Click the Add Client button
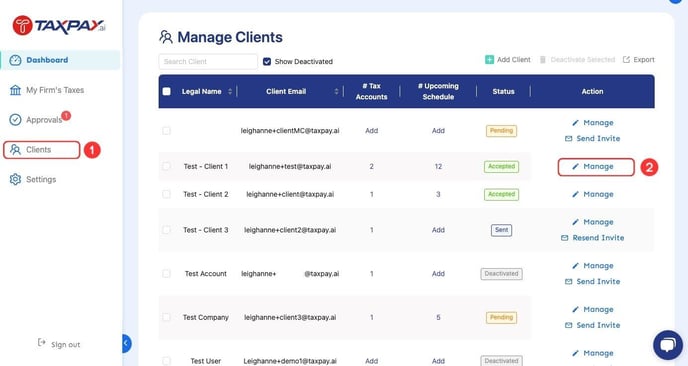The height and width of the screenshot is (366, 688). click(x=508, y=60)
